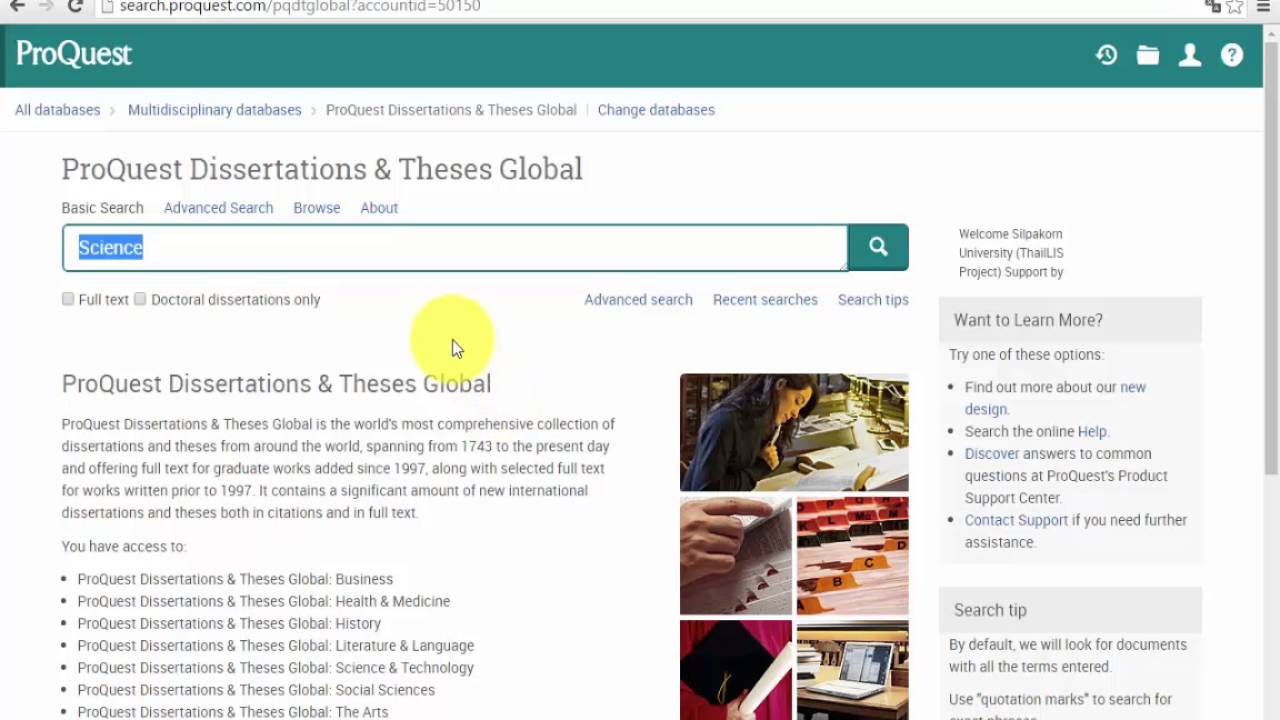
Task: Open the Contact Support link
Action: coord(1016,520)
